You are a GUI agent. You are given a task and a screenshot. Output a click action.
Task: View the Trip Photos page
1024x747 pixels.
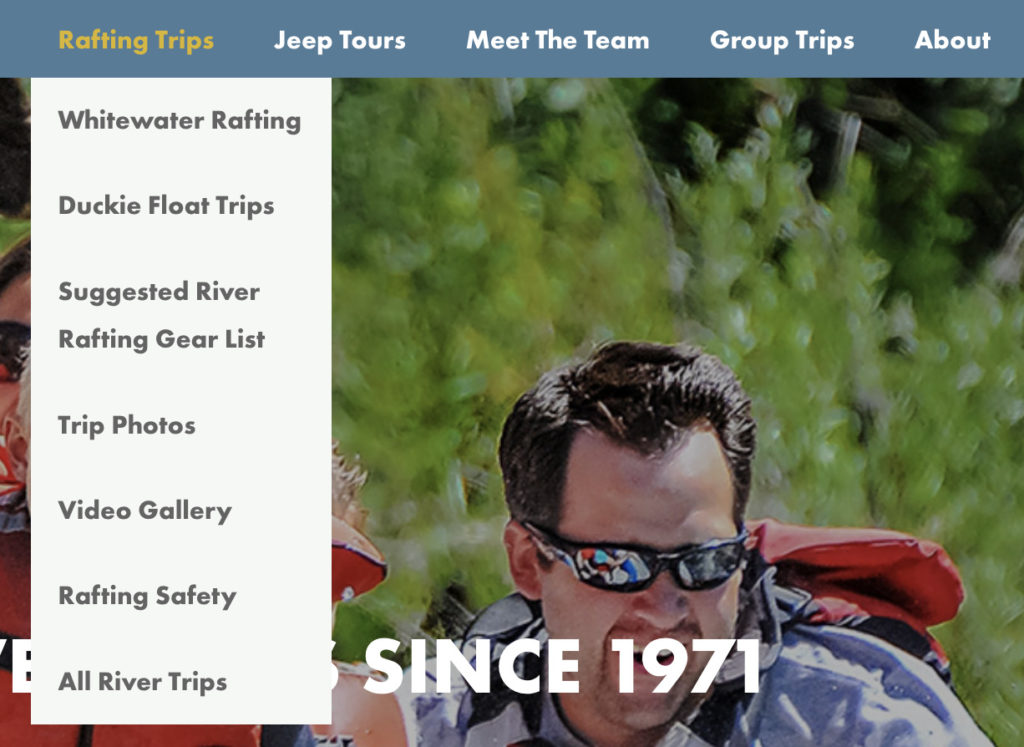[127, 426]
